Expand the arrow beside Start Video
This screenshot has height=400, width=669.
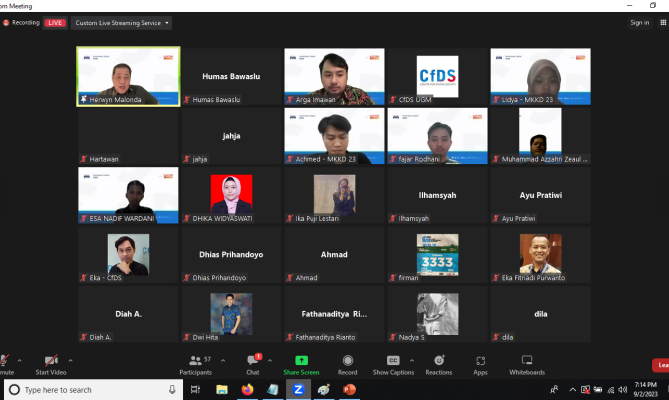[70, 358]
